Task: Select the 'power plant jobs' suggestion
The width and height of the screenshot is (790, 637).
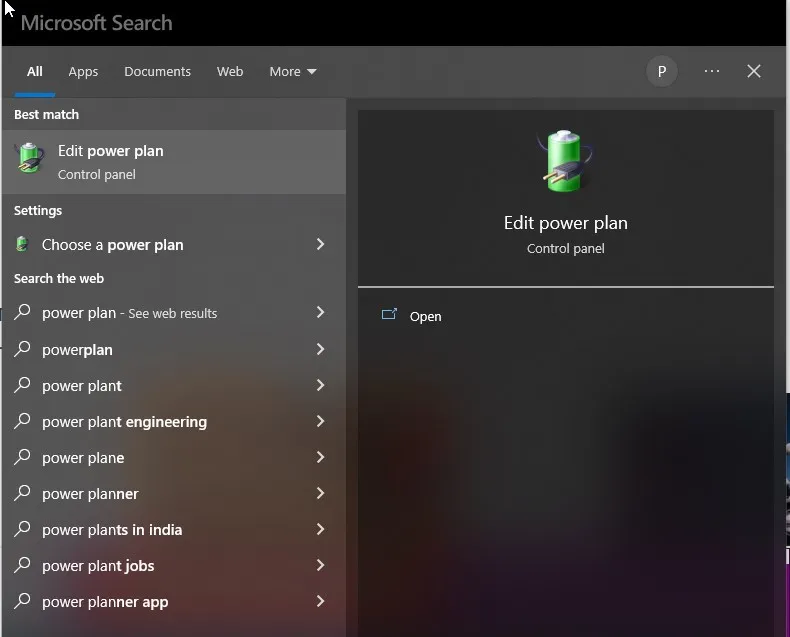Action: point(174,565)
